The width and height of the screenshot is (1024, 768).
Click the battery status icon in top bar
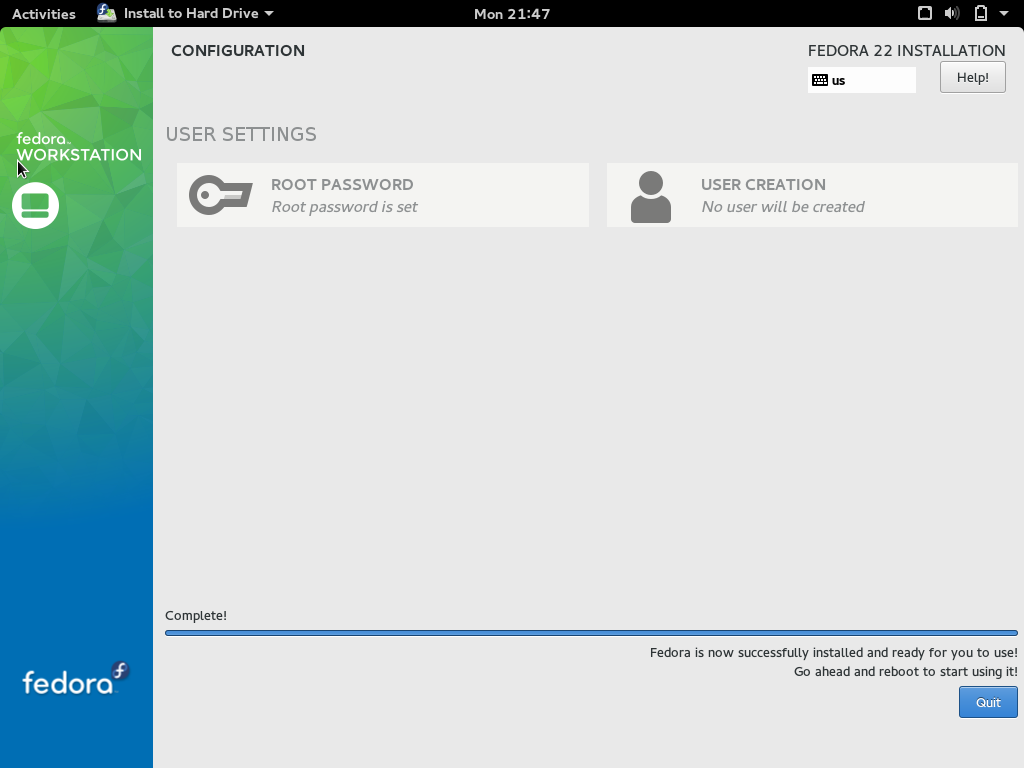pyautogui.click(x=980, y=13)
